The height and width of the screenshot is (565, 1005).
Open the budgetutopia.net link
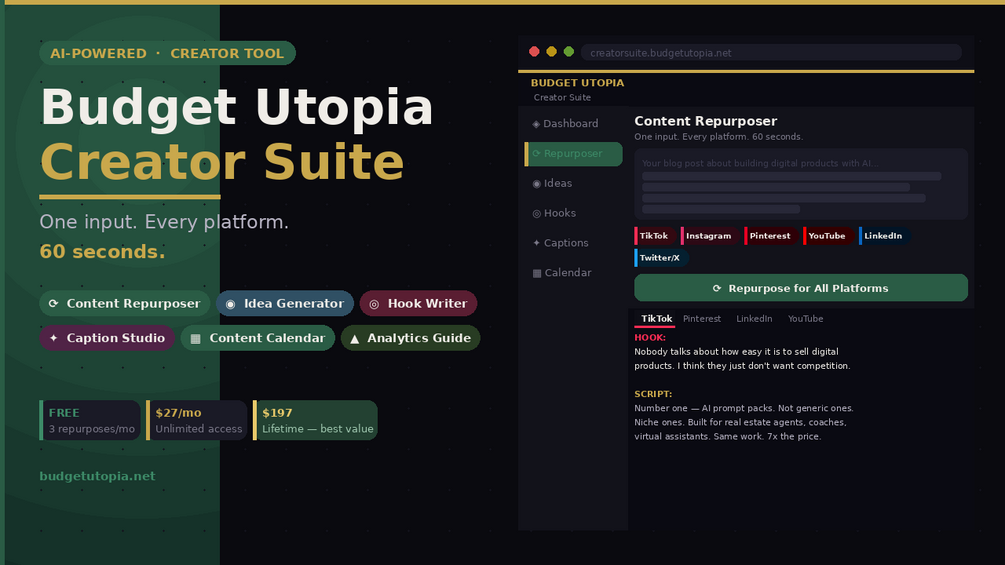click(x=97, y=476)
